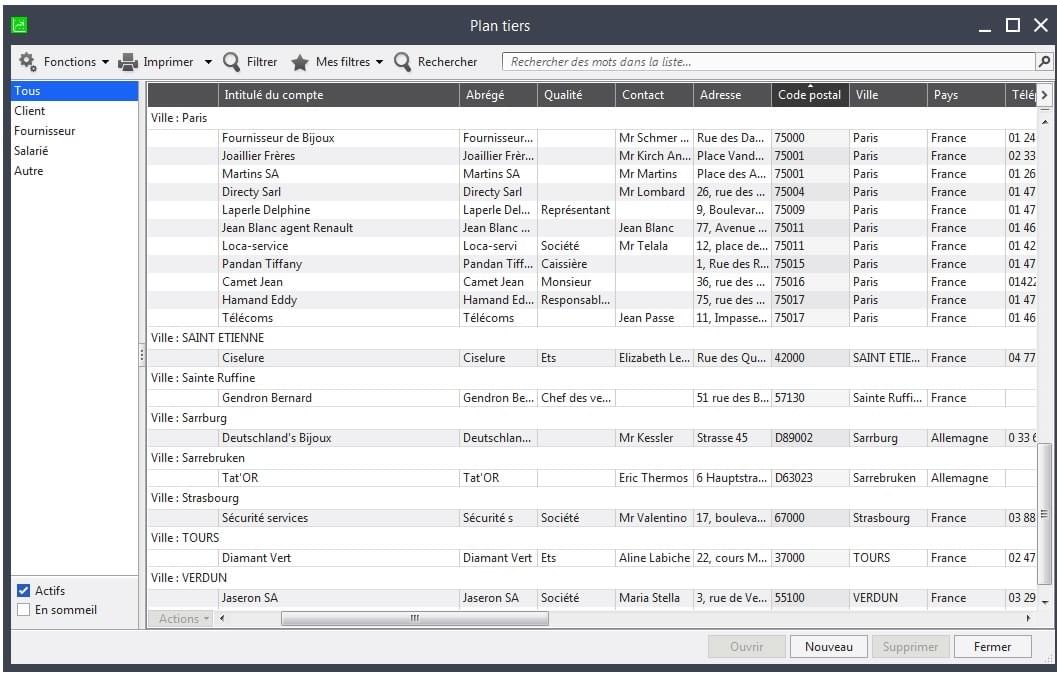This screenshot has height=673, width=1057.
Task: Click the Filtrer toolbar label
Action: pyautogui.click(x=262, y=62)
